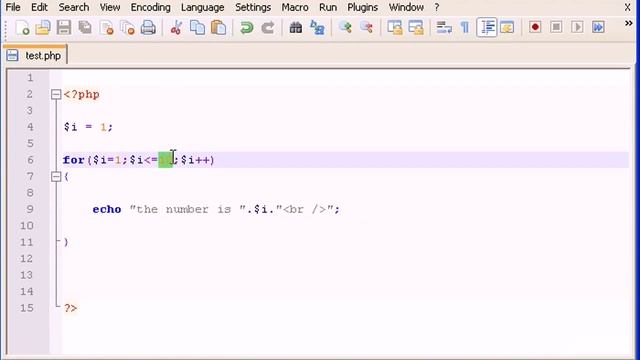Paste clipboard with the Paste icon
Image resolution: width=640 pixels, height=360 pixels.
tap(219, 27)
